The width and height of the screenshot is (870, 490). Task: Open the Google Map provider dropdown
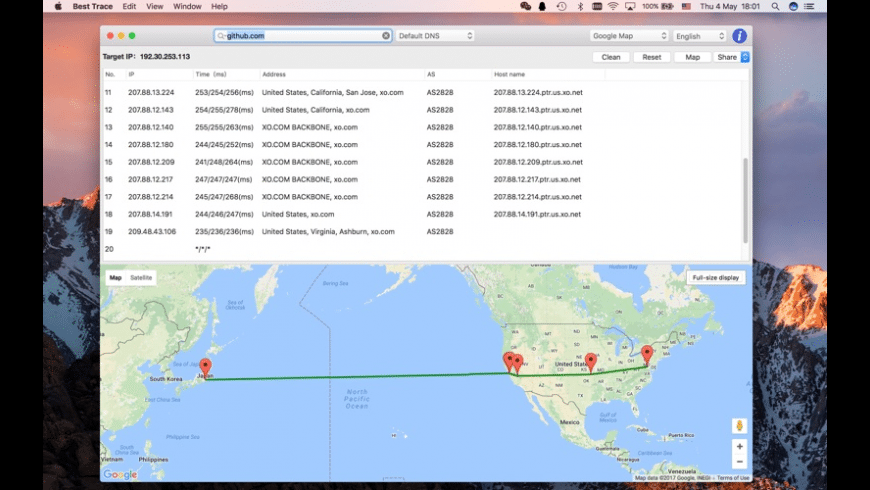point(629,36)
